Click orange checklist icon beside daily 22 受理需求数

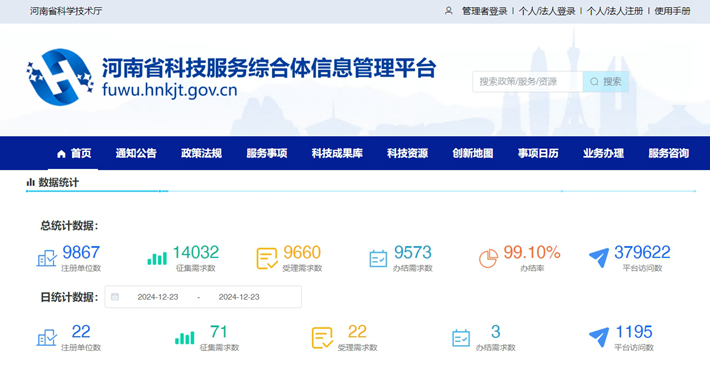pos(322,338)
